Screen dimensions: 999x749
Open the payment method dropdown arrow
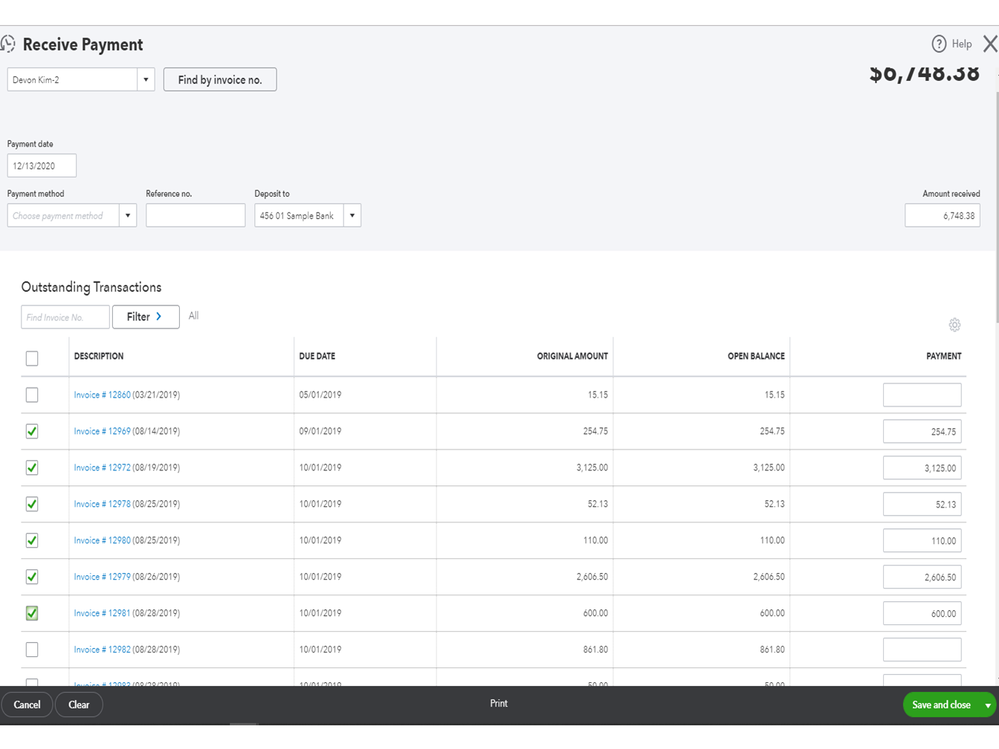click(x=127, y=215)
